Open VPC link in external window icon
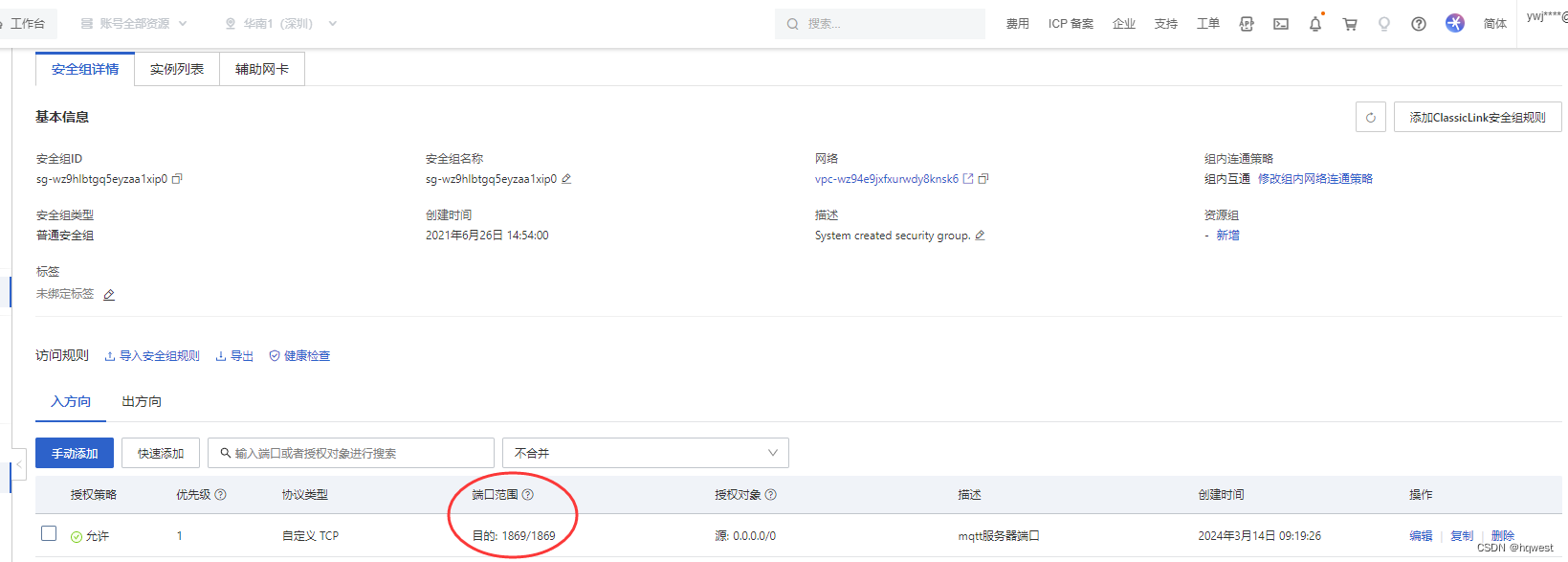Viewport: 1568px width, 562px height. [x=968, y=179]
